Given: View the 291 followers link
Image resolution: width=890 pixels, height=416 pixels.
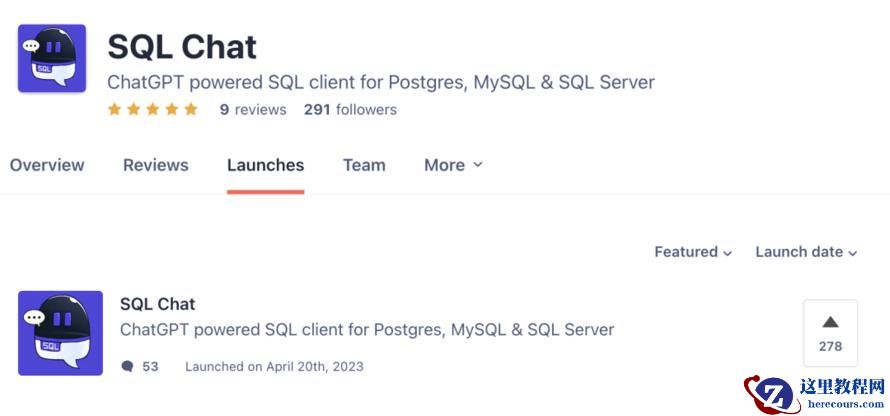Looking at the screenshot, I should (350, 110).
